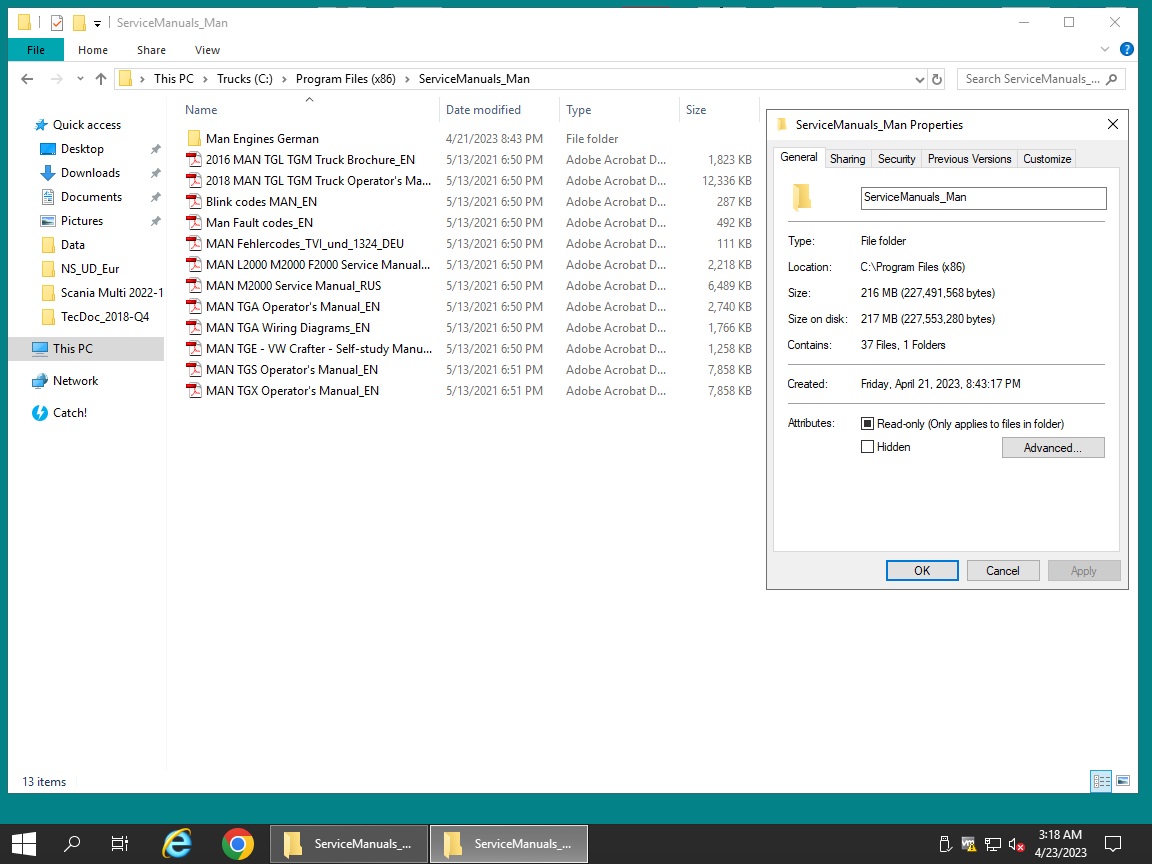This screenshot has height=864, width=1152.
Task: Click PDF icon of MAN TGX Operator's Manual_EN
Action: pos(194,391)
